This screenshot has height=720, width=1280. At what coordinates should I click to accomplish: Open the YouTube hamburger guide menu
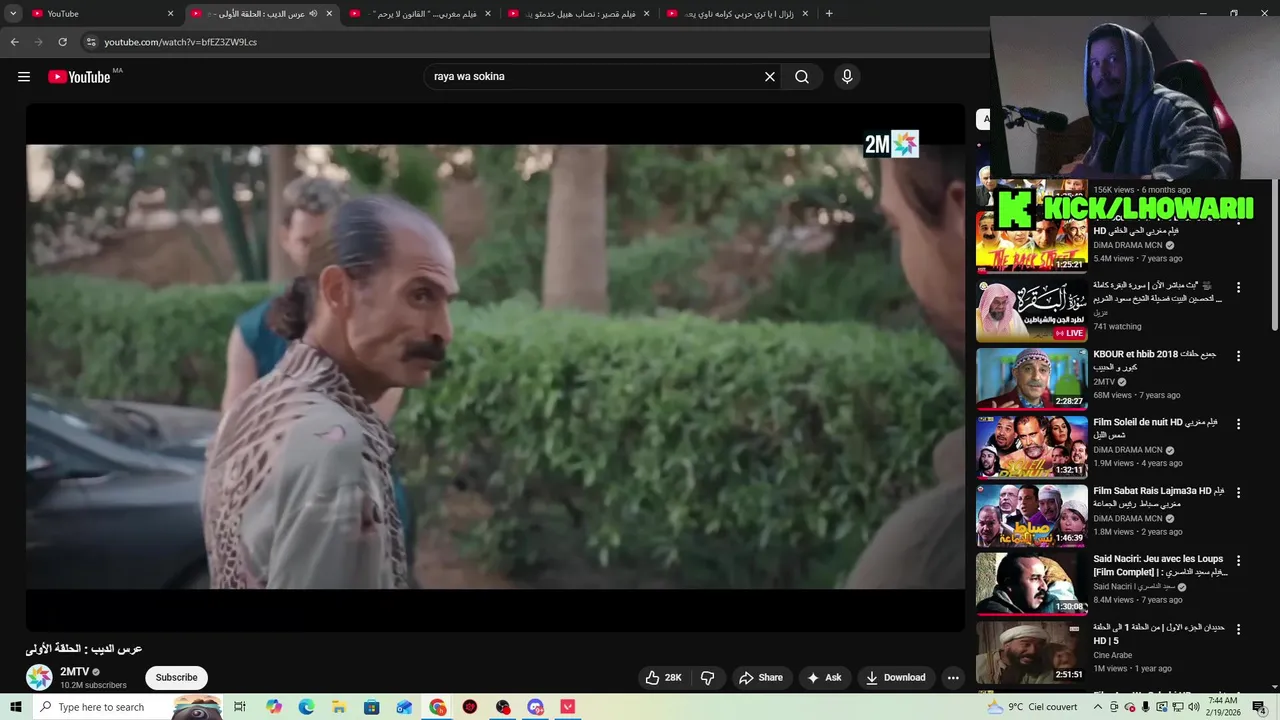24,77
